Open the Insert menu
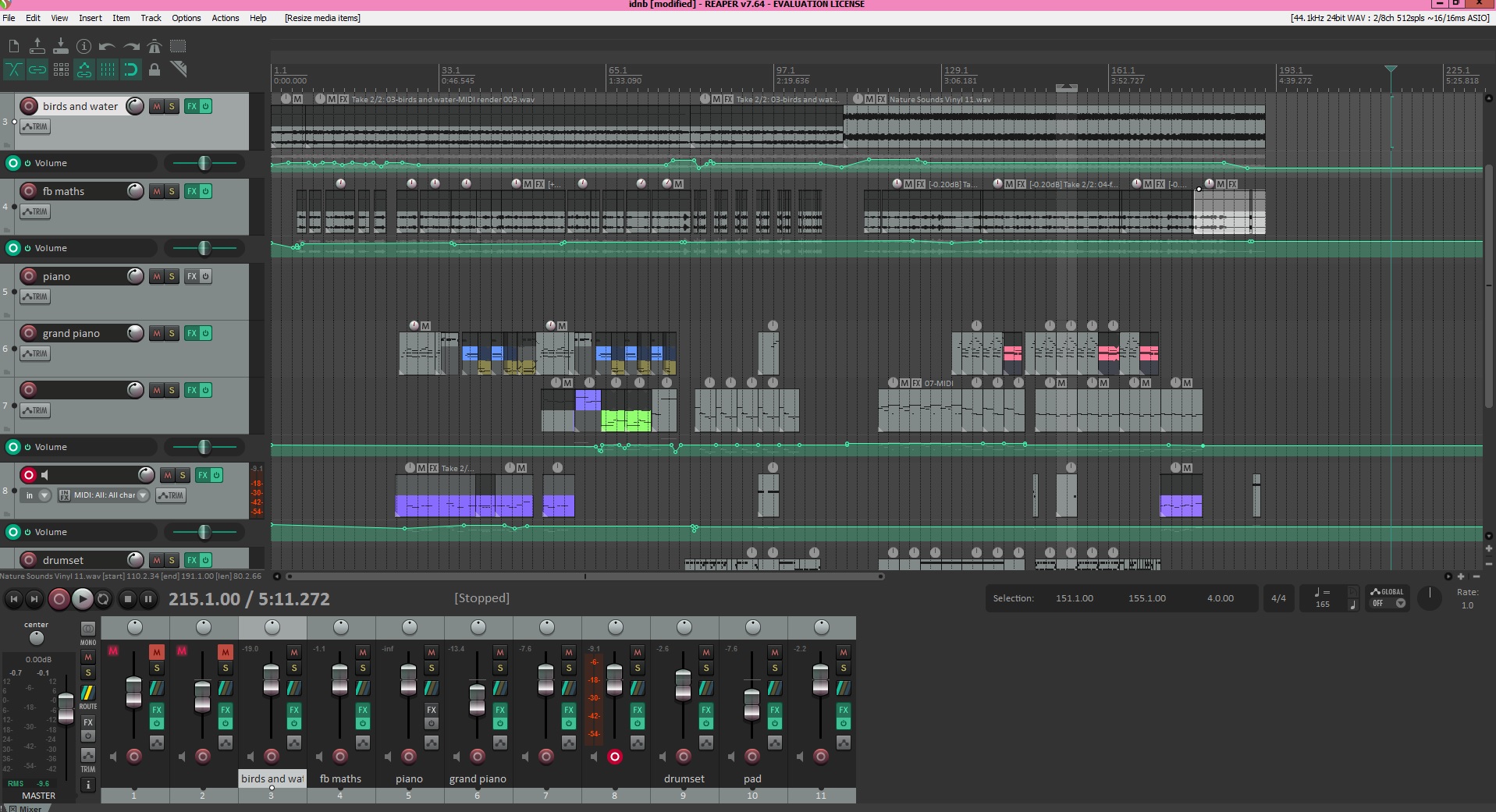The image size is (1496, 812). tap(91, 18)
